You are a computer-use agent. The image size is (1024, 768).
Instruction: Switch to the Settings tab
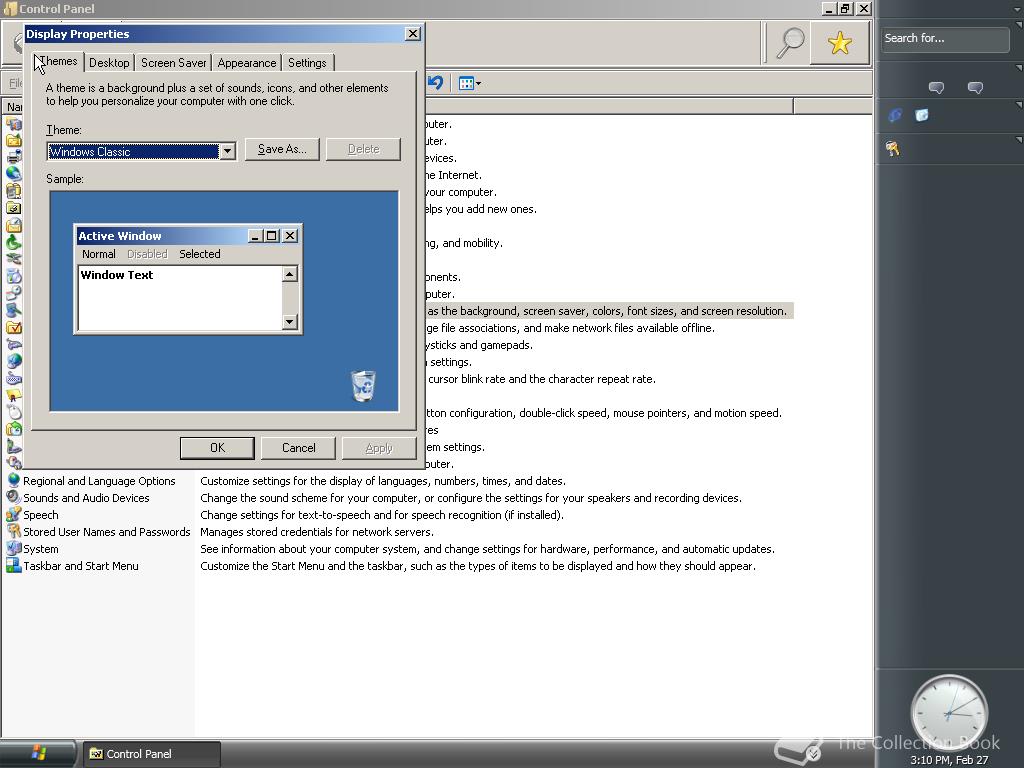click(307, 63)
